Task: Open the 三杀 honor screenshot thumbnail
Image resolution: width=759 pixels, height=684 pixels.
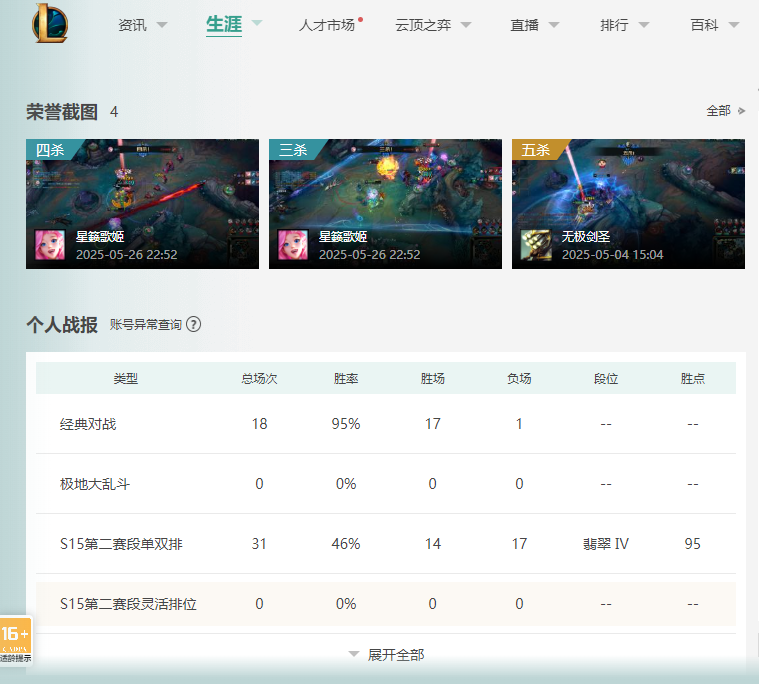Action: (x=385, y=204)
